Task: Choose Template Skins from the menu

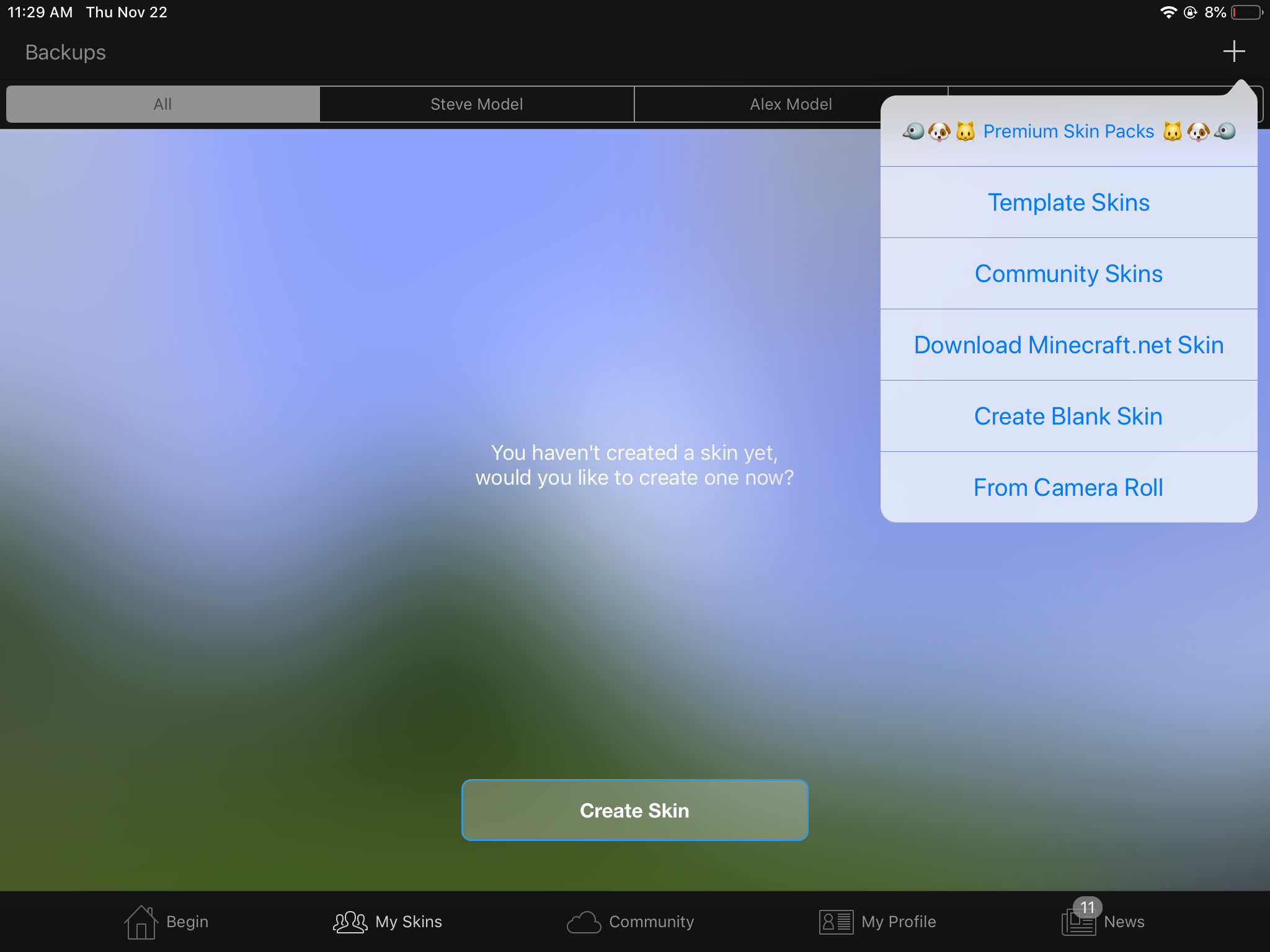Action: coord(1069,203)
